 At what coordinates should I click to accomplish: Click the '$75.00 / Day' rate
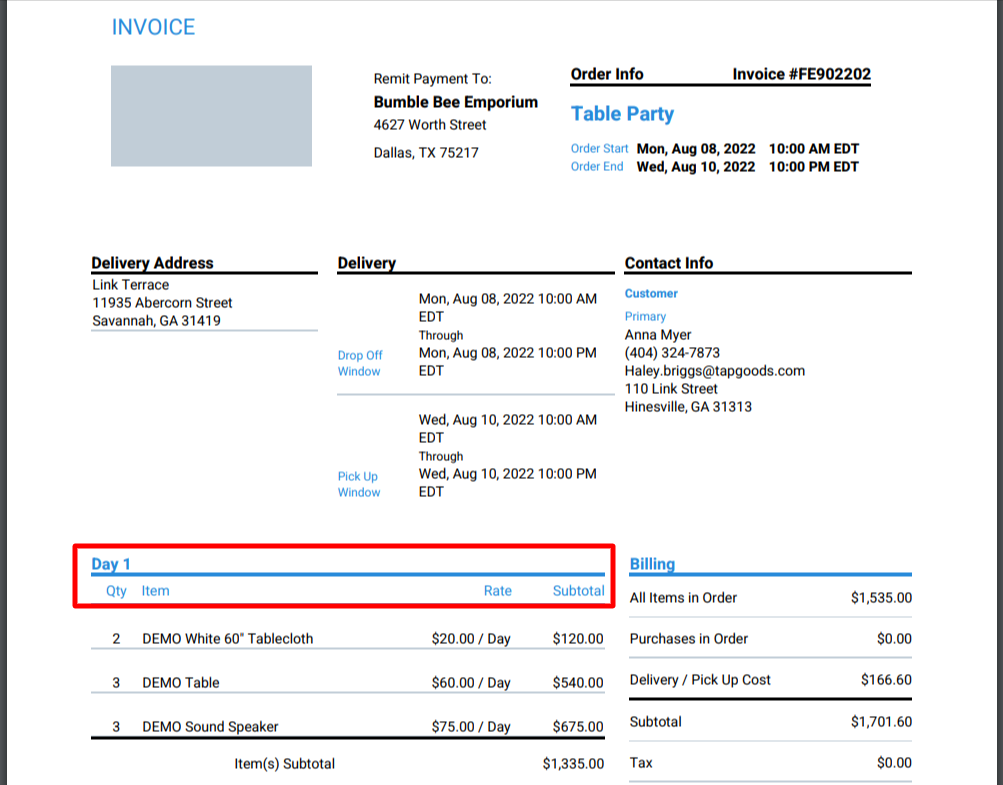(x=471, y=727)
